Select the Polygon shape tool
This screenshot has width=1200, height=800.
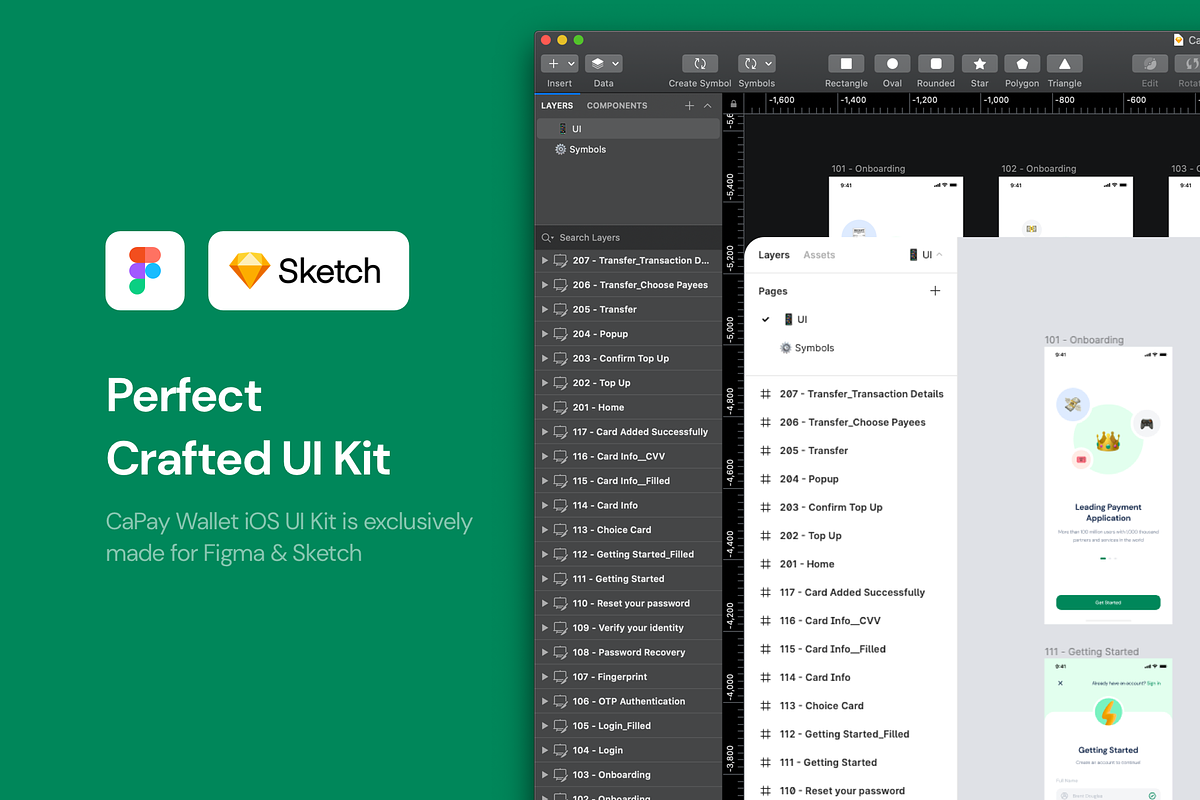click(x=1022, y=63)
